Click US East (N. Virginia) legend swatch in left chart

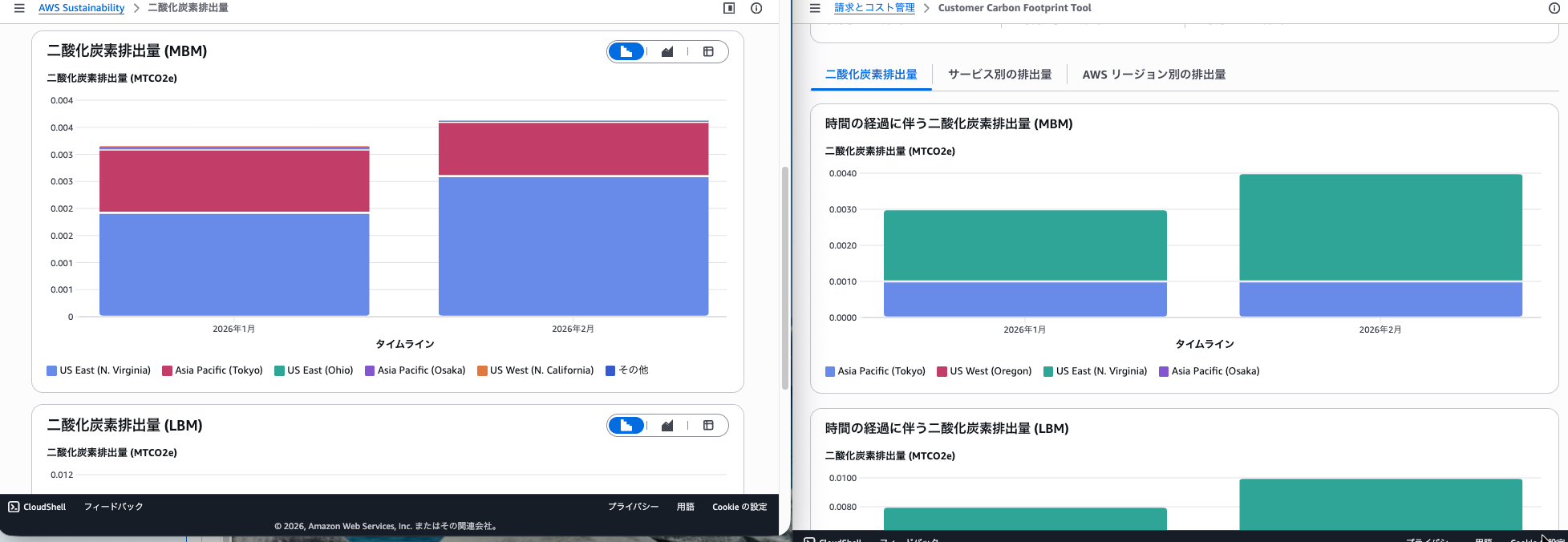(x=52, y=370)
